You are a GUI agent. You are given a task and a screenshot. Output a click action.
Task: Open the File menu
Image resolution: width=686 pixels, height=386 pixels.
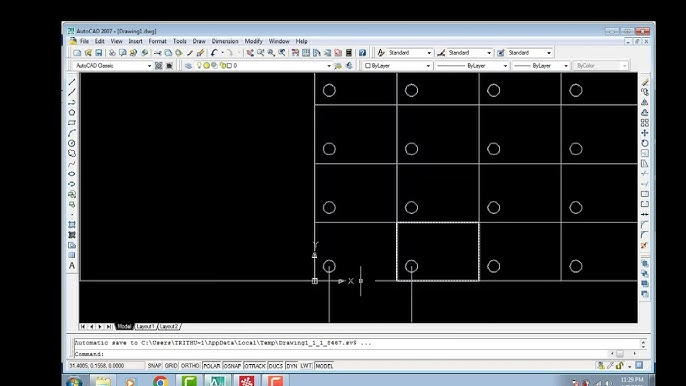click(x=84, y=41)
